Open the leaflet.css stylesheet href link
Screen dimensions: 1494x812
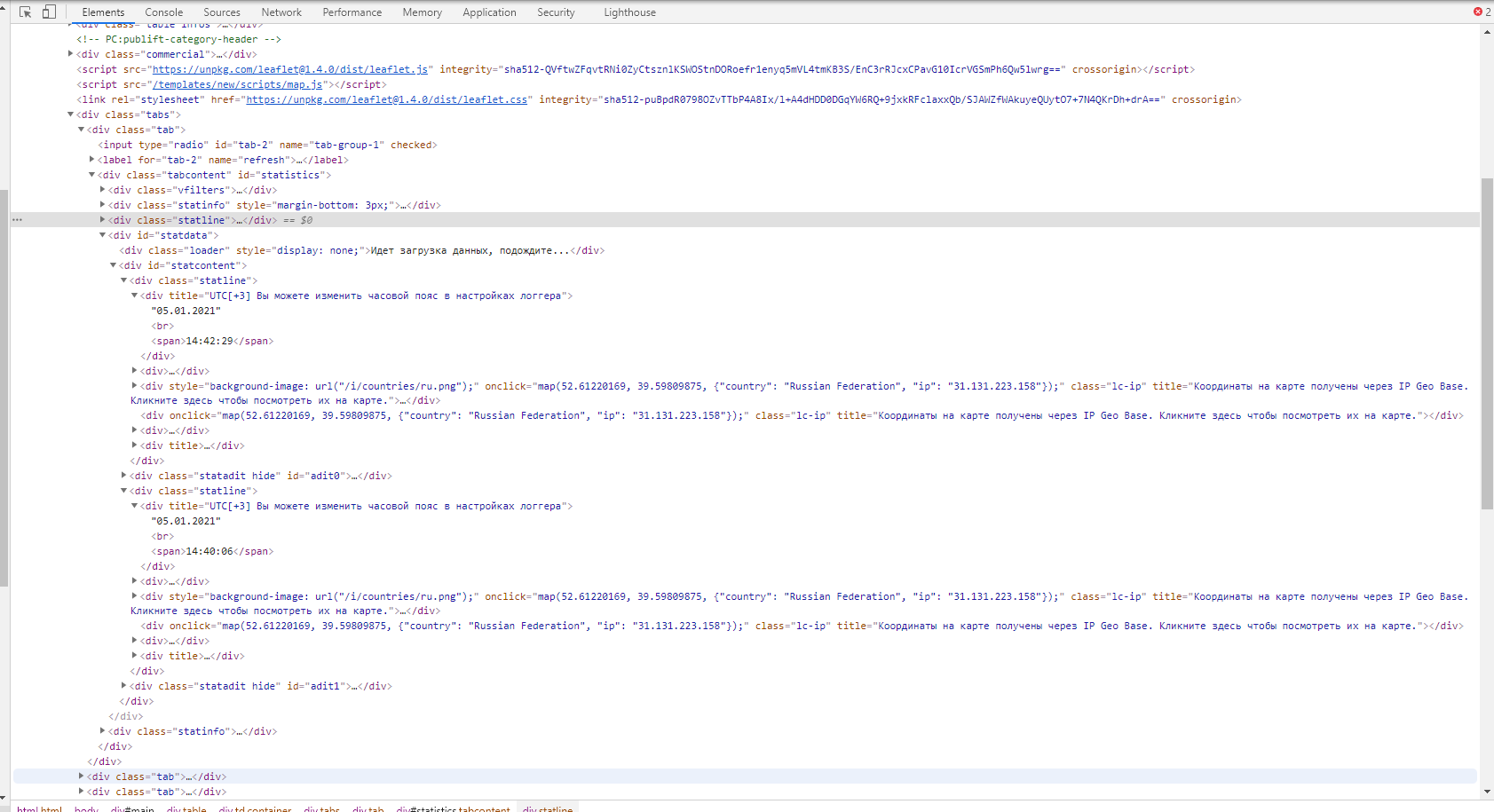387,99
